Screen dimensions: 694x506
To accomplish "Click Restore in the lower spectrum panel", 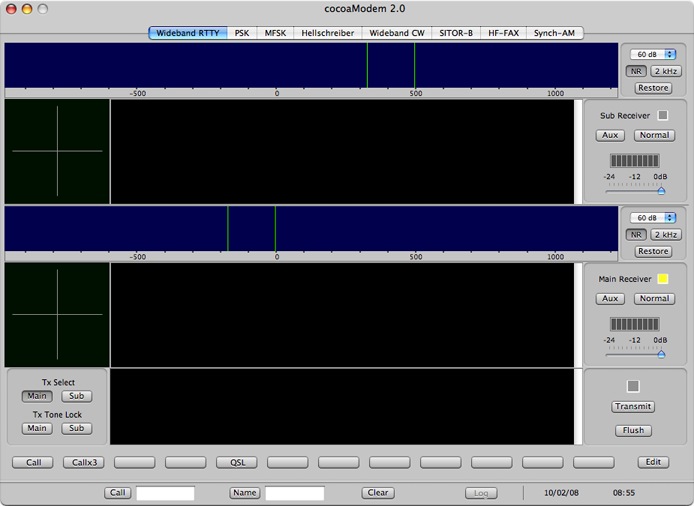I will tap(653, 251).
